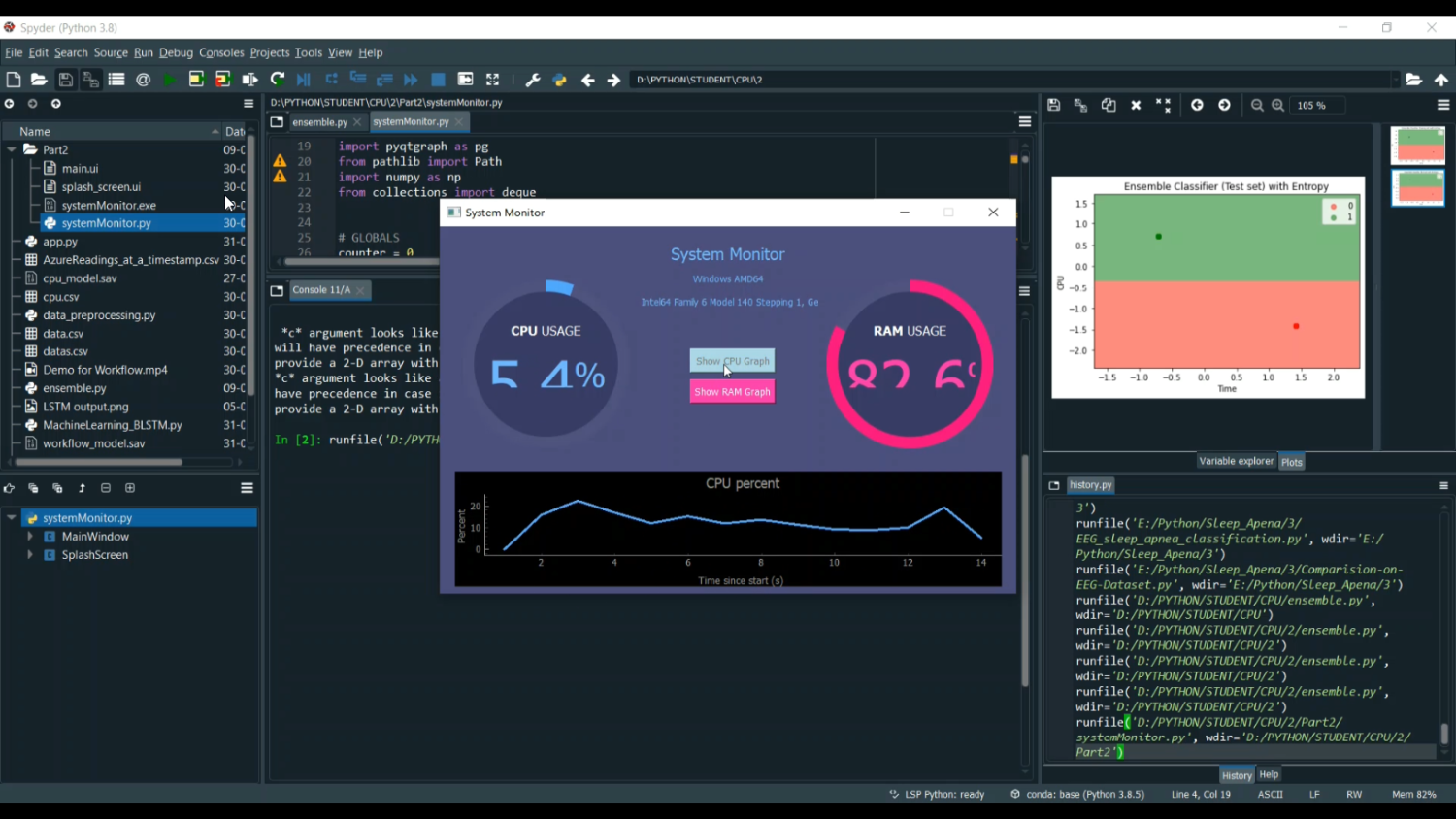Save the plot with floppy icon
1456x819 pixels.
[x=1054, y=105]
